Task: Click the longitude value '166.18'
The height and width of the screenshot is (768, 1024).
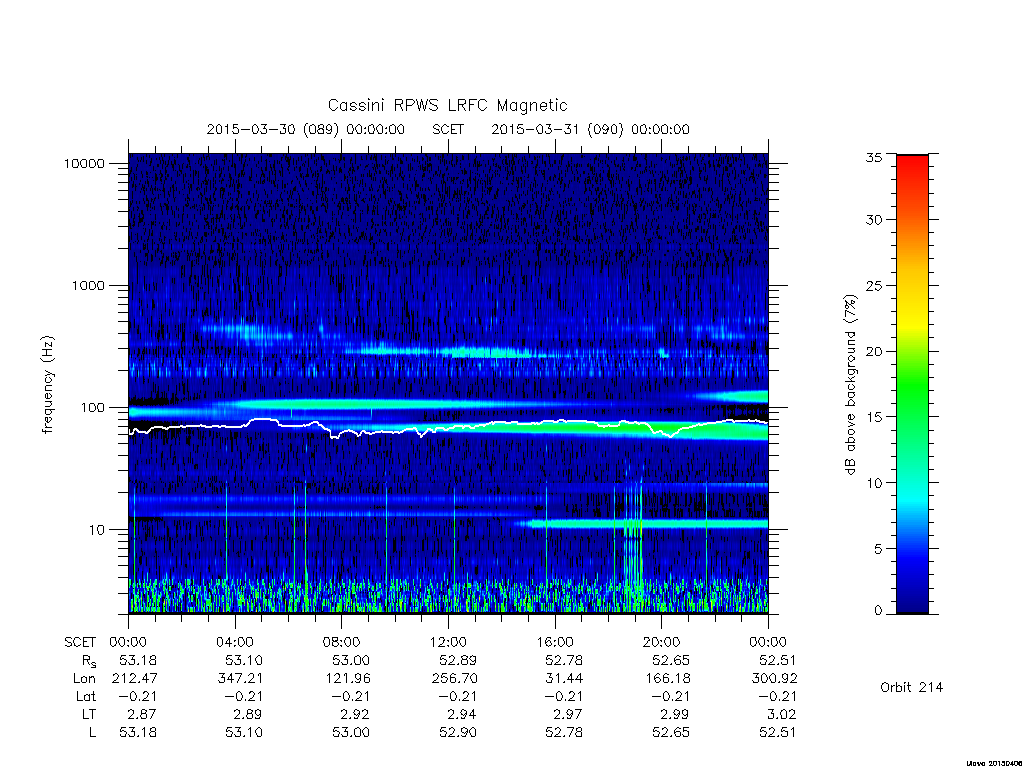Action: click(668, 679)
